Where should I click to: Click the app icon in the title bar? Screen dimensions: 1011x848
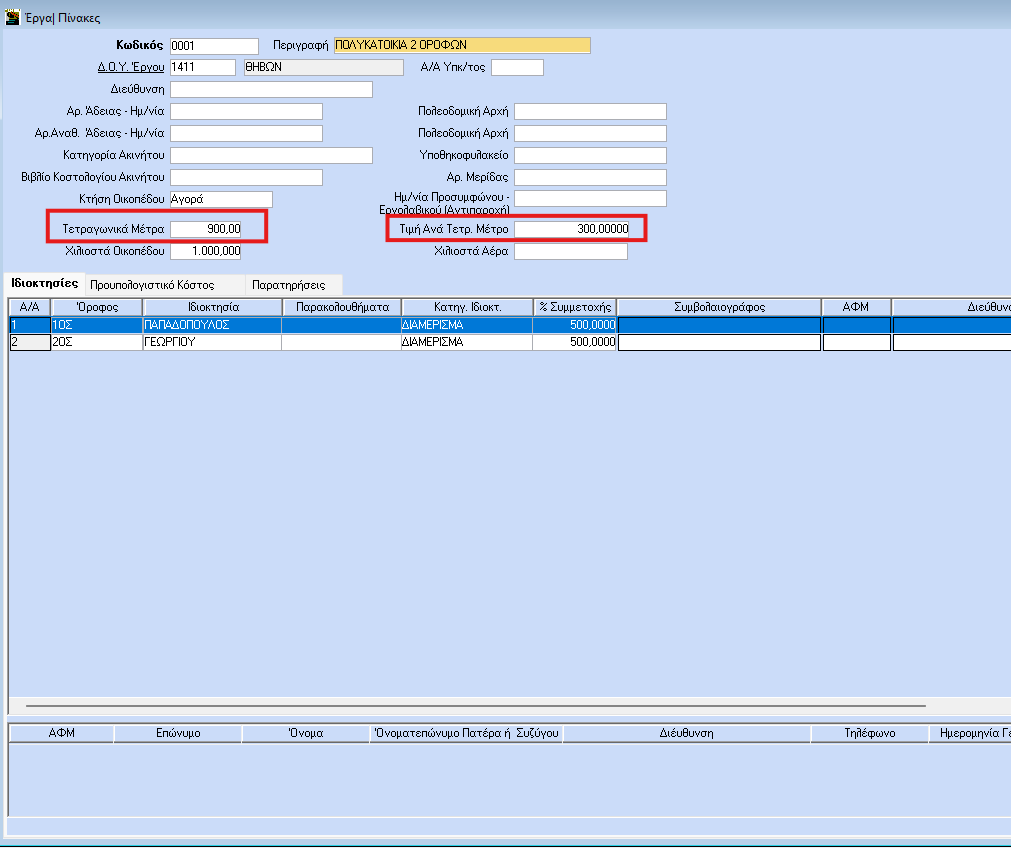(11, 18)
